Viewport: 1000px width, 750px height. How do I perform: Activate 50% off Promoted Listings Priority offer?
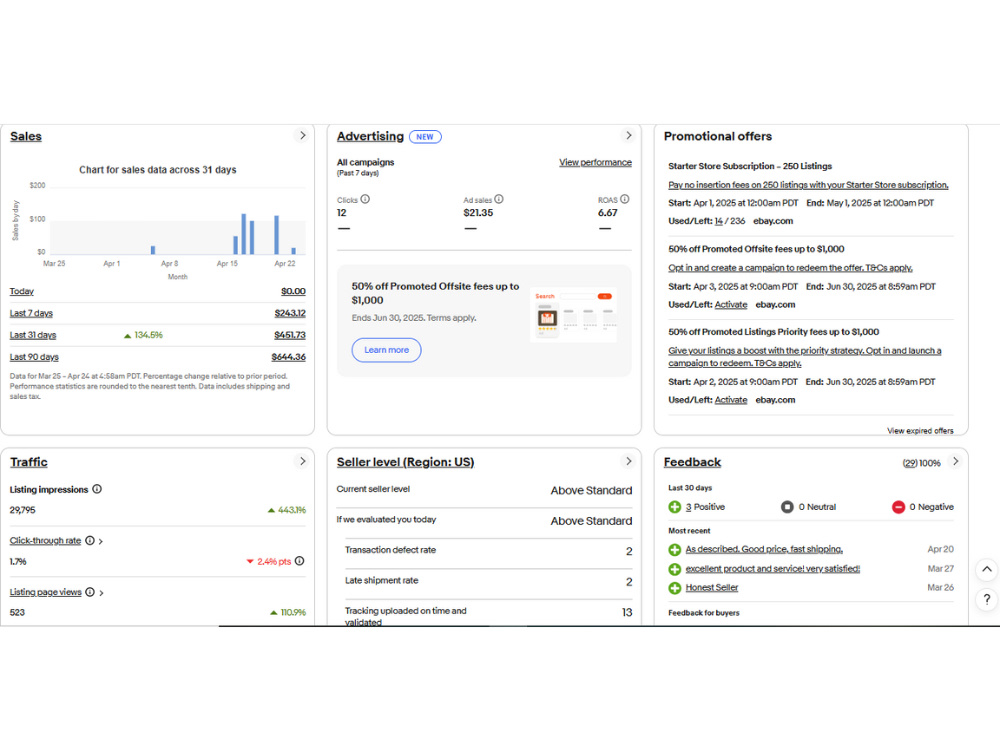(x=731, y=400)
